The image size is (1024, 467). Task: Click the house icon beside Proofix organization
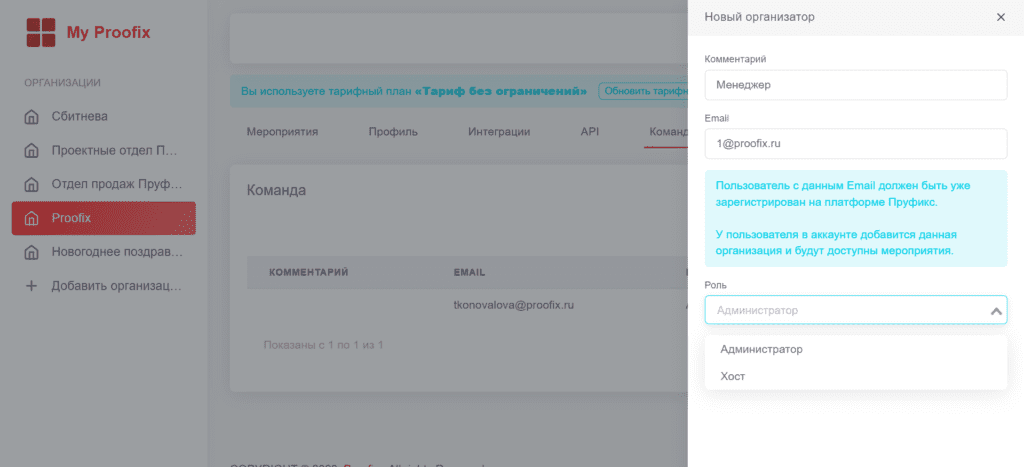[x=31, y=218]
